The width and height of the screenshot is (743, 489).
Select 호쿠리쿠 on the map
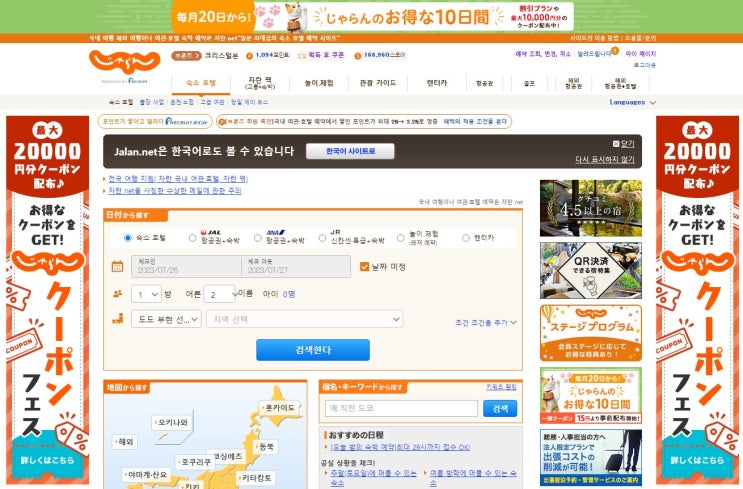pyautogui.click(x=195, y=462)
